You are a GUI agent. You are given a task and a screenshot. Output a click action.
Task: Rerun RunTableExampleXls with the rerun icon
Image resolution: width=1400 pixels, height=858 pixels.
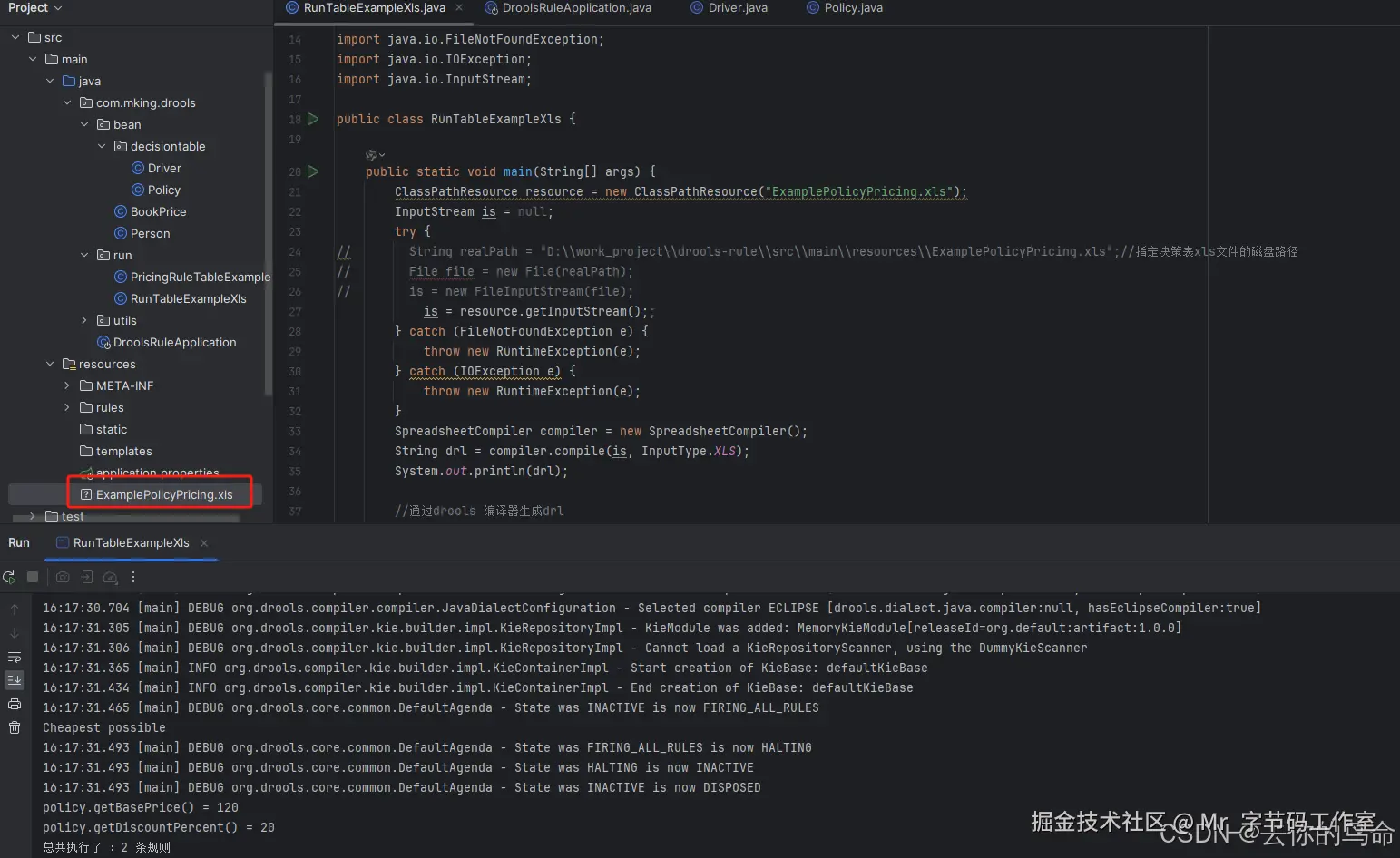[9, 577]
